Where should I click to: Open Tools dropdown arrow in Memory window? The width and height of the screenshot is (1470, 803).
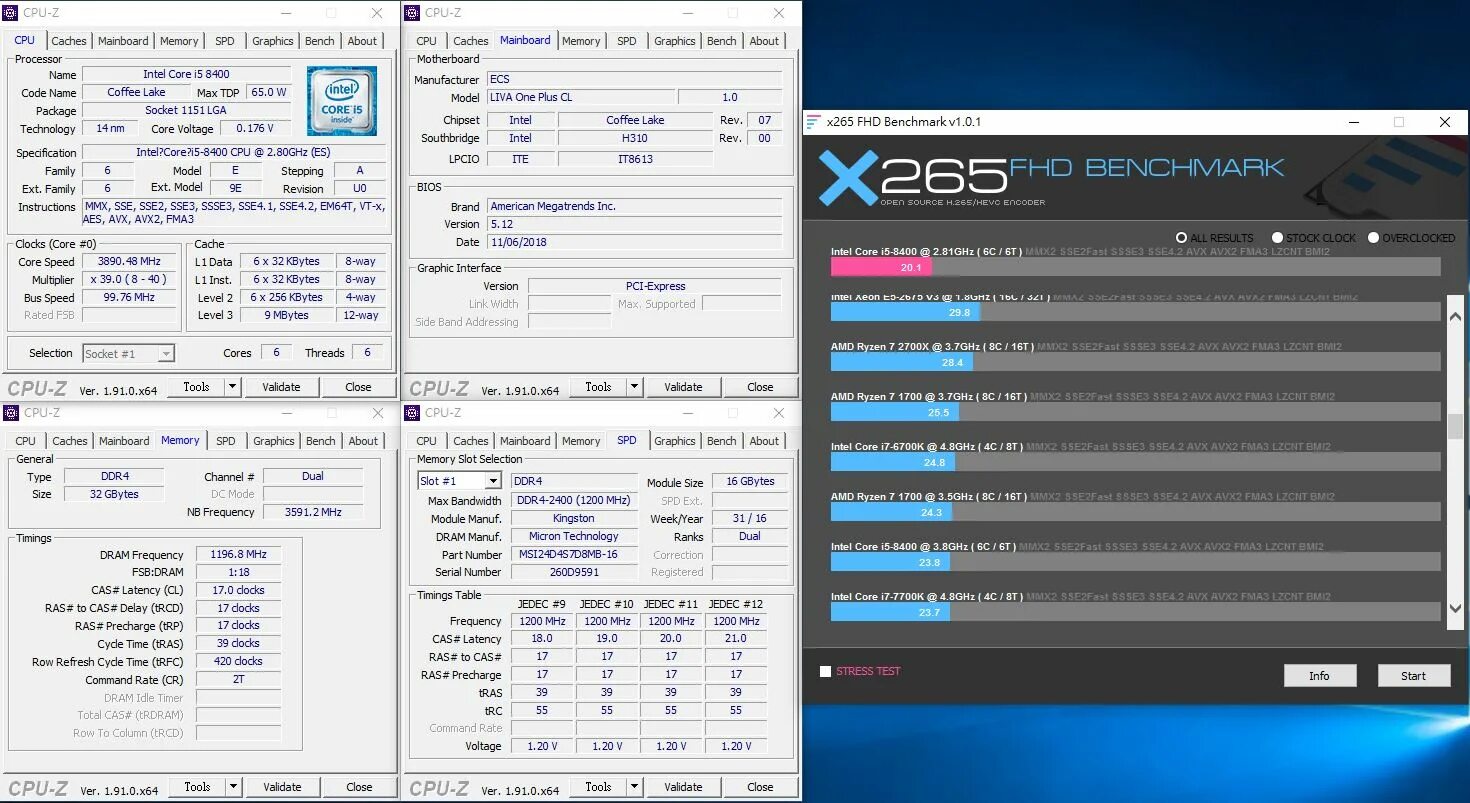[233, 787]
